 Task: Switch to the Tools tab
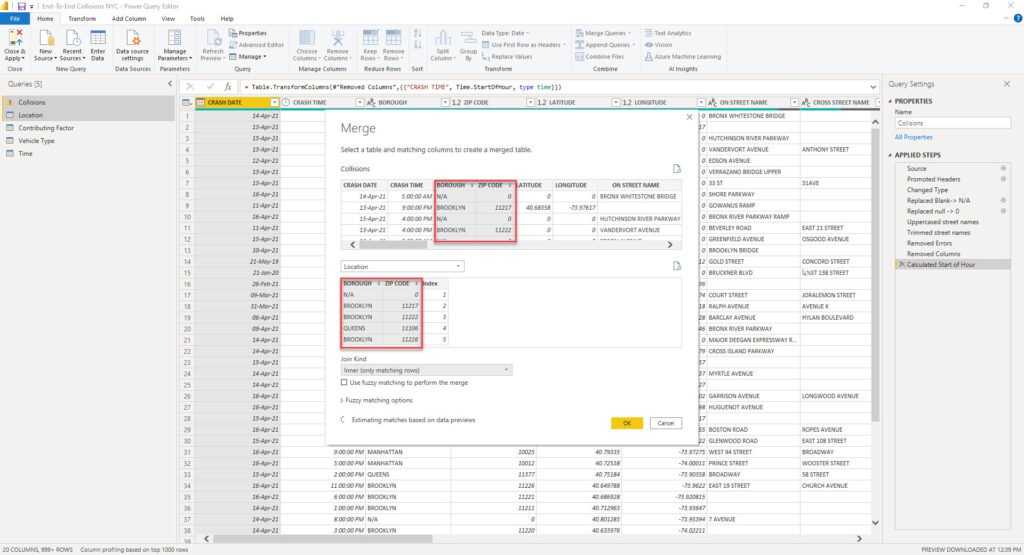(x=197, y=19)
